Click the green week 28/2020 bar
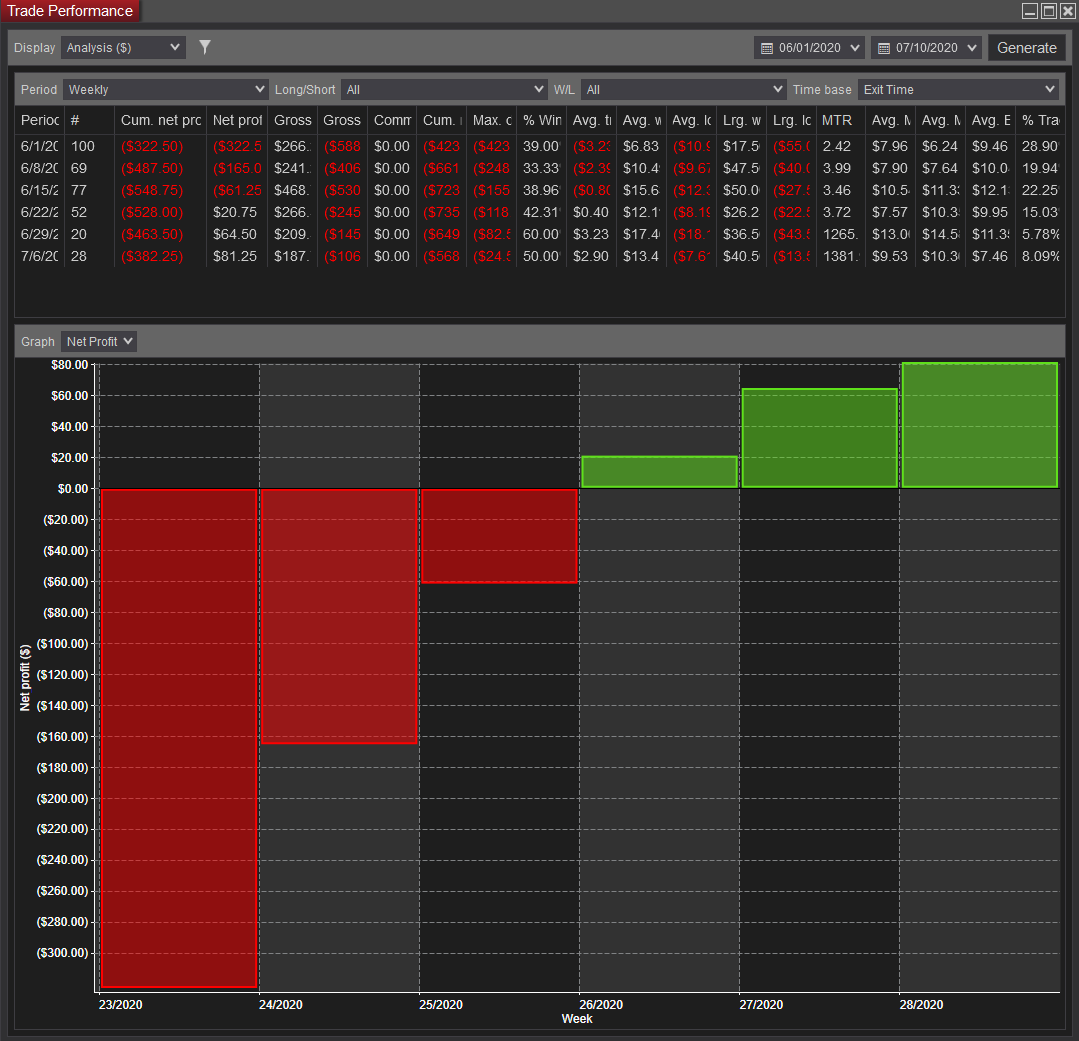 point(980,425)
